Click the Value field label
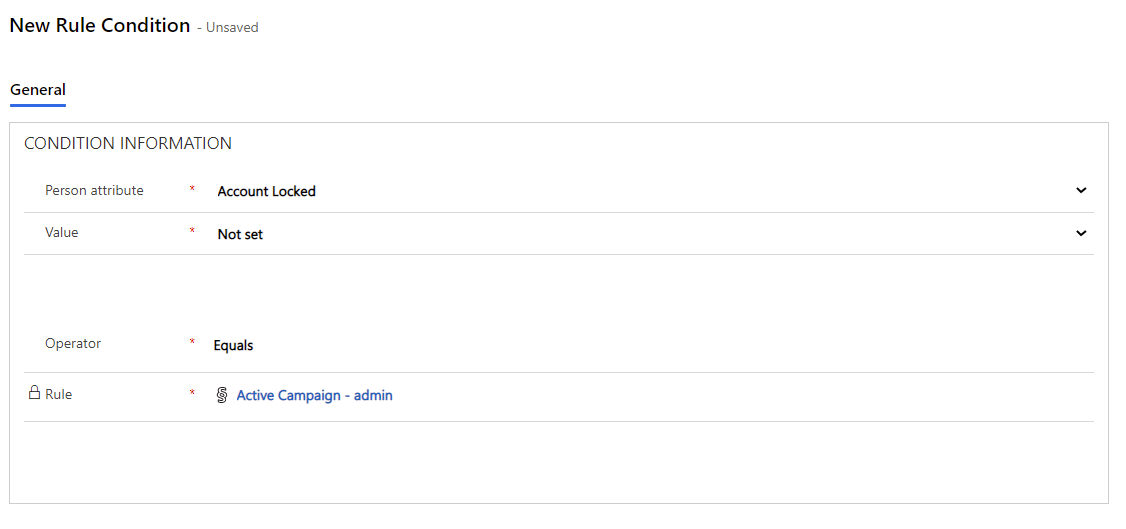Viewport: 1126px width, 529px height. coord(61,232)
